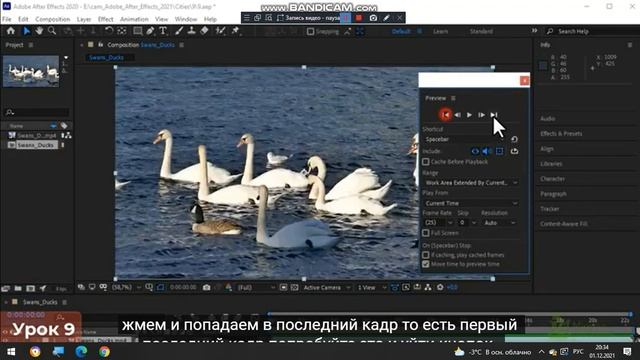Open the 1 View layout dropdown
Screen dimensions: 640x360
[x=371, y=287]
